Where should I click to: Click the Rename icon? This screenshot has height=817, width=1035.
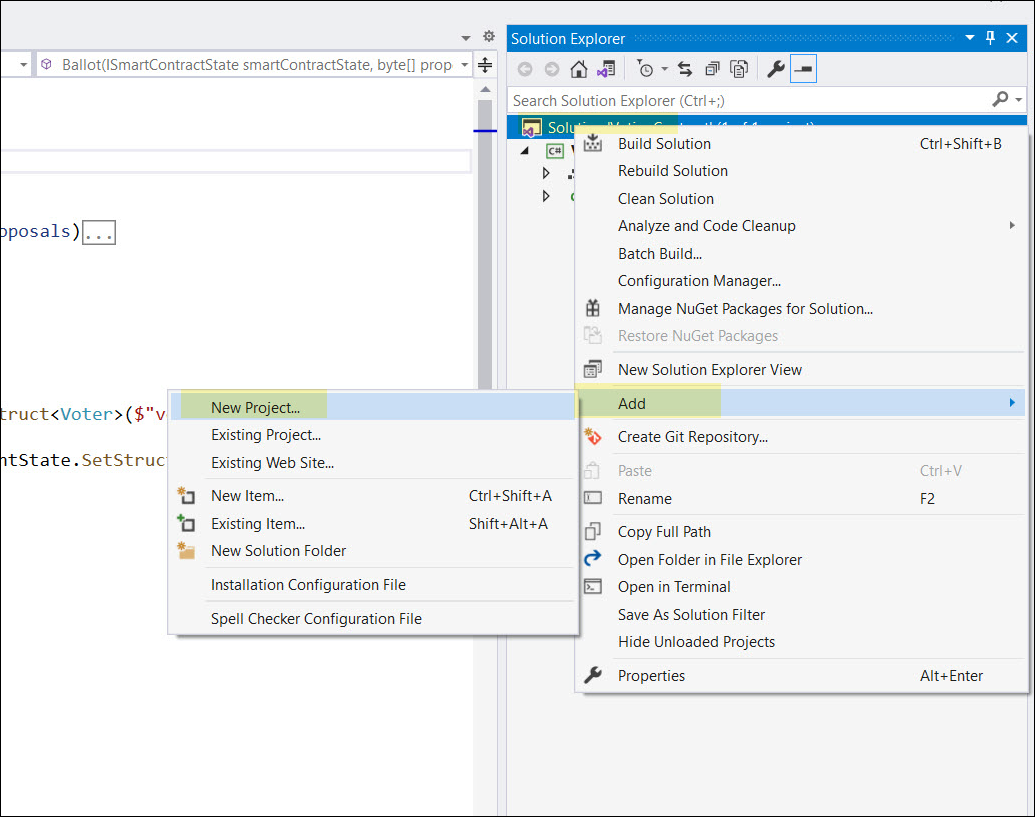(593, 498)
